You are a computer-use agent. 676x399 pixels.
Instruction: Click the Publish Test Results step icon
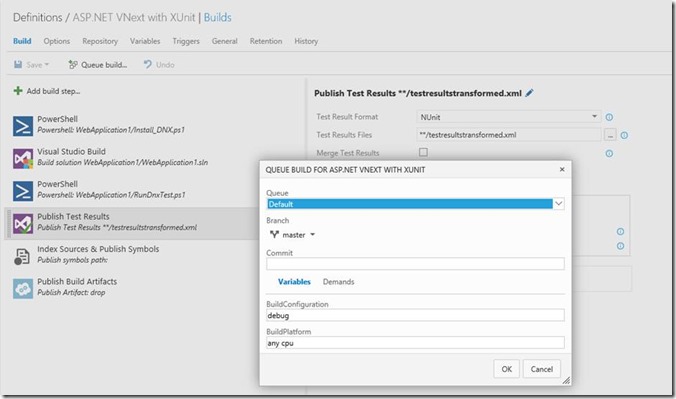(x=23, y=223)
